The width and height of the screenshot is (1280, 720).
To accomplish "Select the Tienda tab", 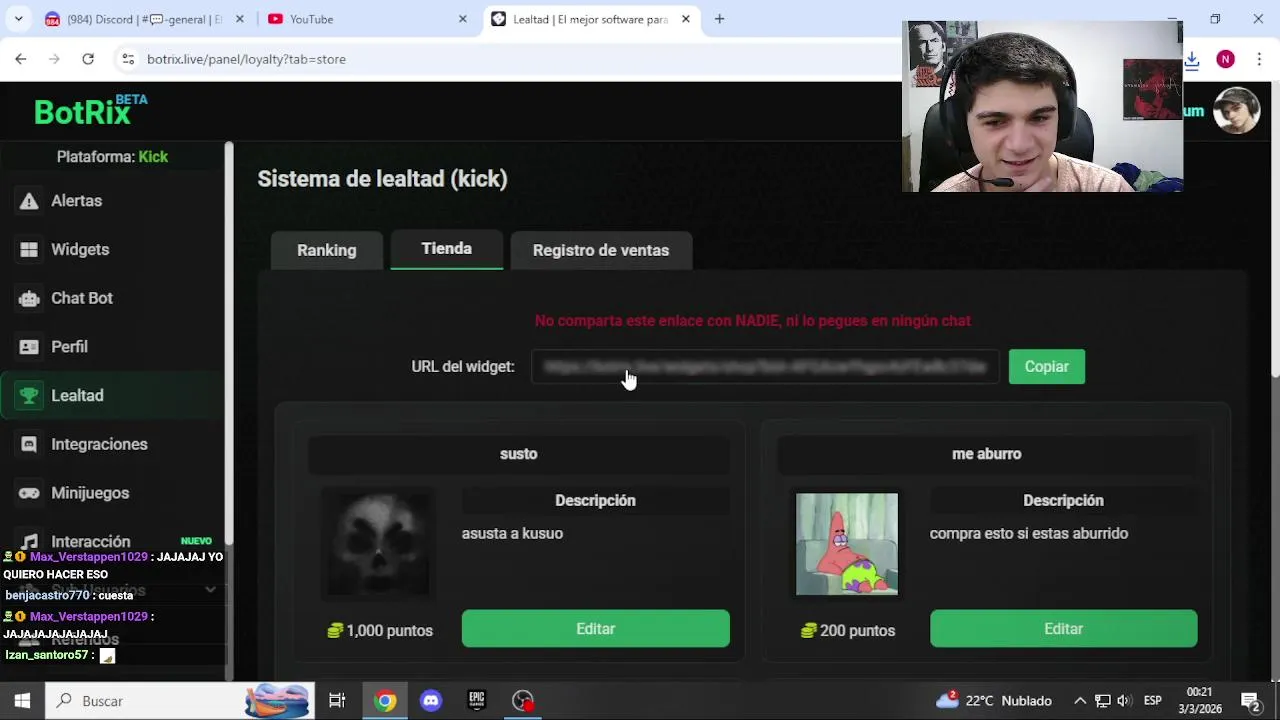I will click(x=446, y=249).
